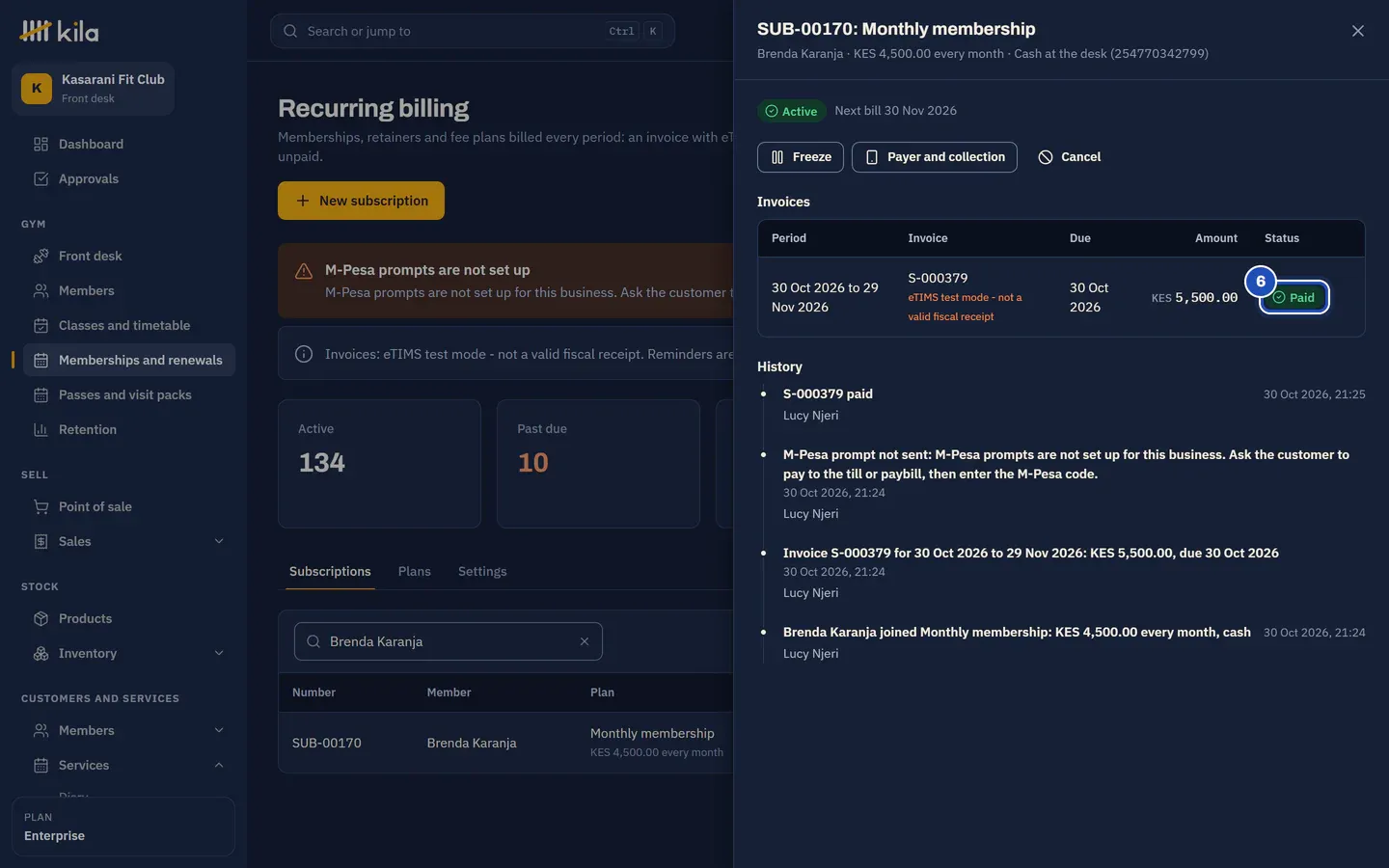Click KES 5,500.00 in the Amount column
Image resolution: width=1389 pixels, height=868 pixels.
pos(1194,297)
